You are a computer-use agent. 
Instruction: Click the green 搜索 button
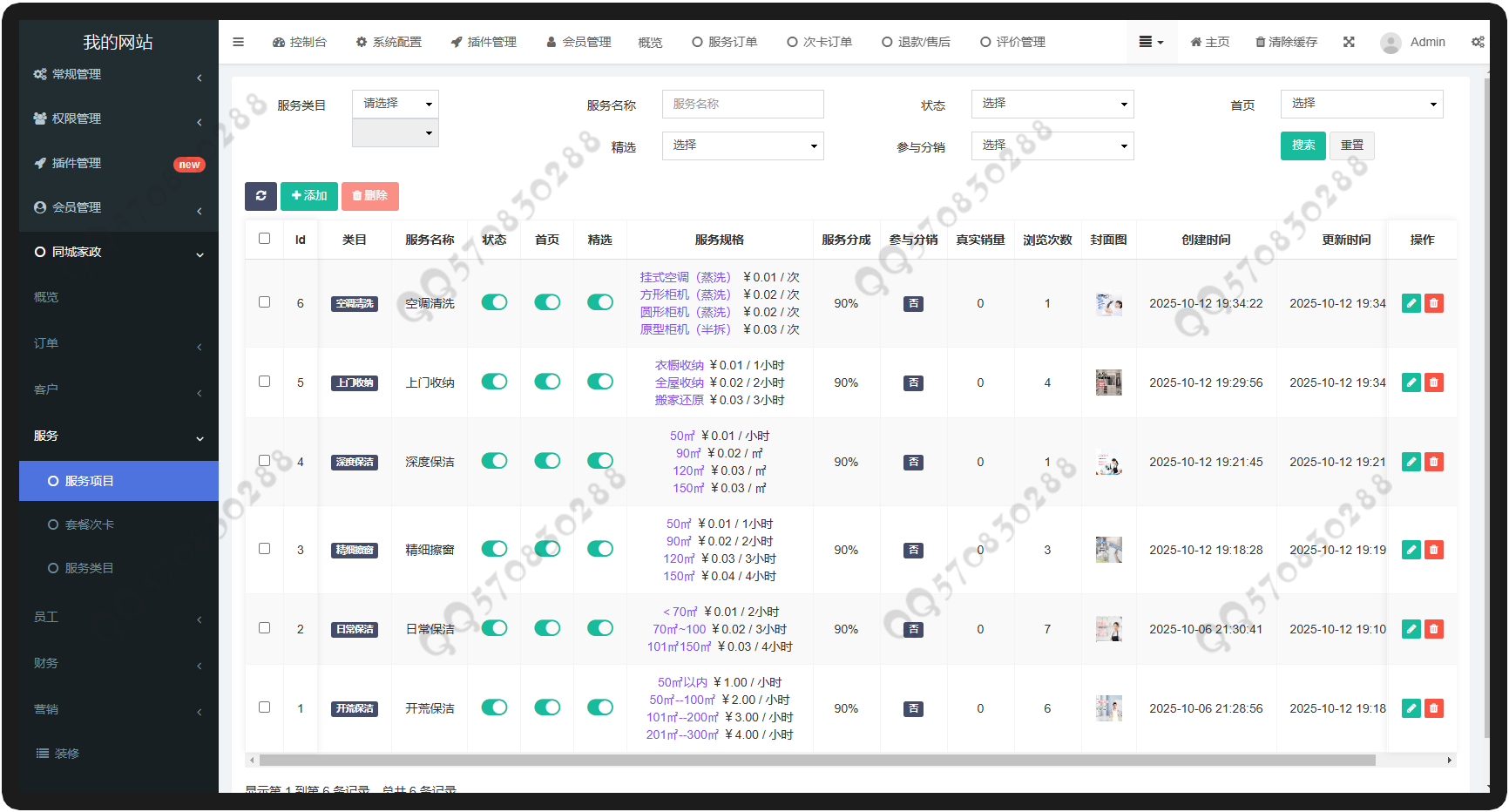click(x=1303, y=145)
